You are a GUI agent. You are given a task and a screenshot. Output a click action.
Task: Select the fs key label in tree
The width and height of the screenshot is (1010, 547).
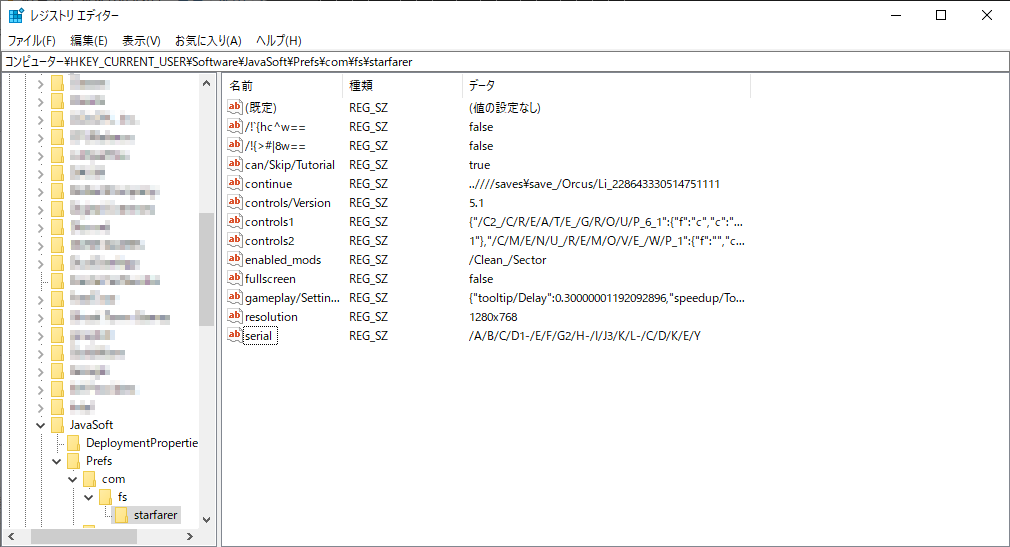tap(122, 497)
